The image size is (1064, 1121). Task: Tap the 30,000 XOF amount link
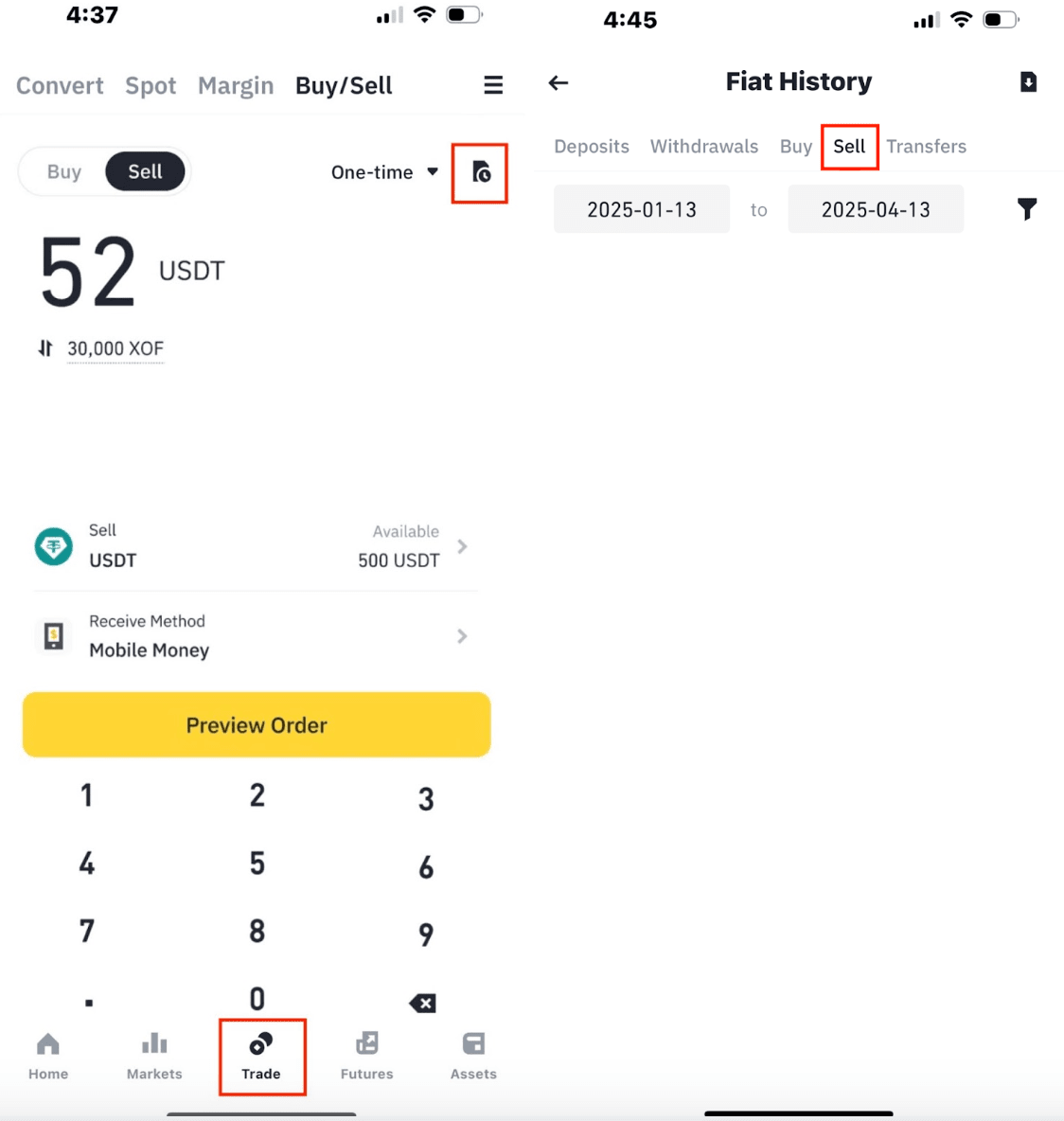115,348
